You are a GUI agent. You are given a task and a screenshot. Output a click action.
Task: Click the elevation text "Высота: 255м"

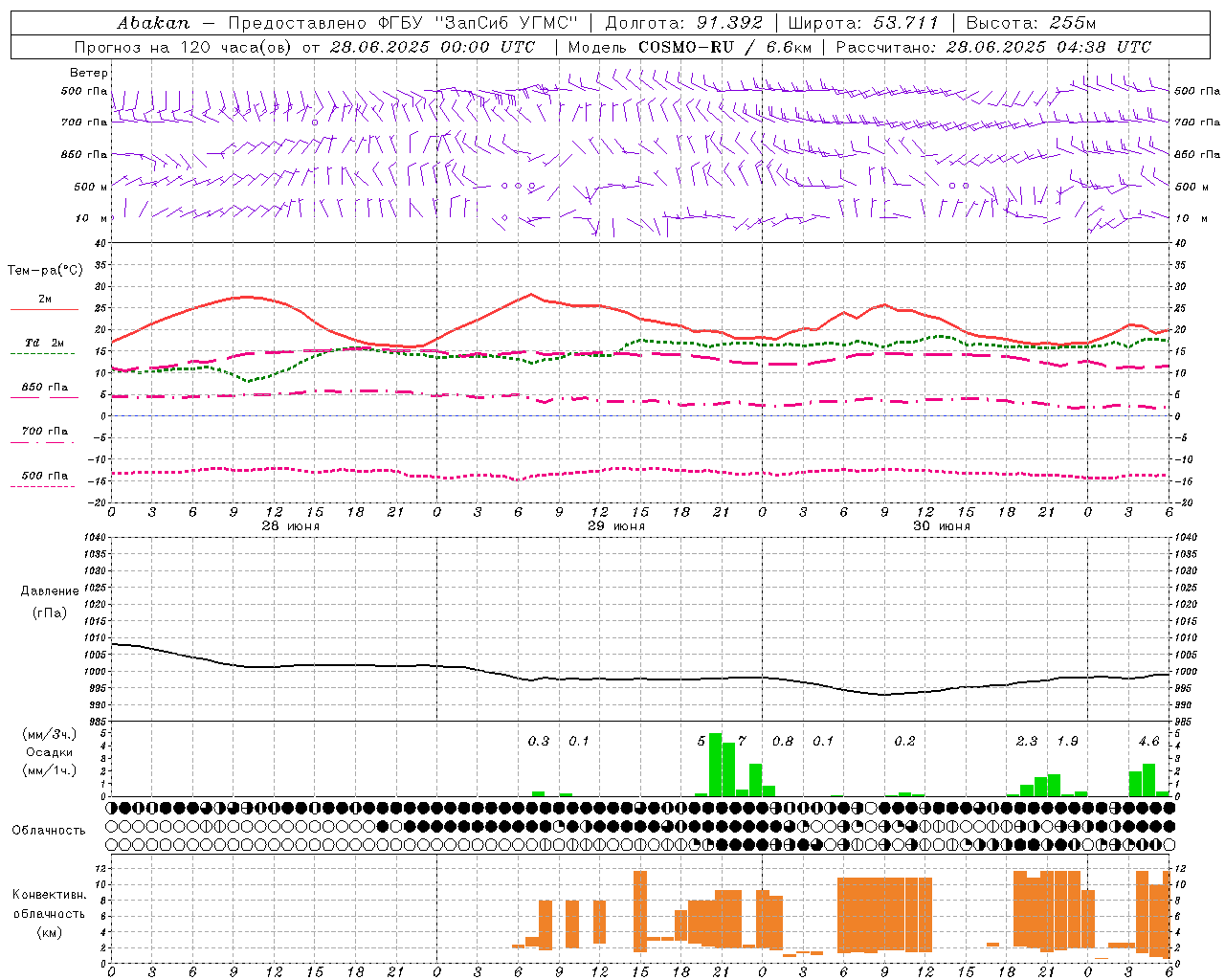[1031, 22]
